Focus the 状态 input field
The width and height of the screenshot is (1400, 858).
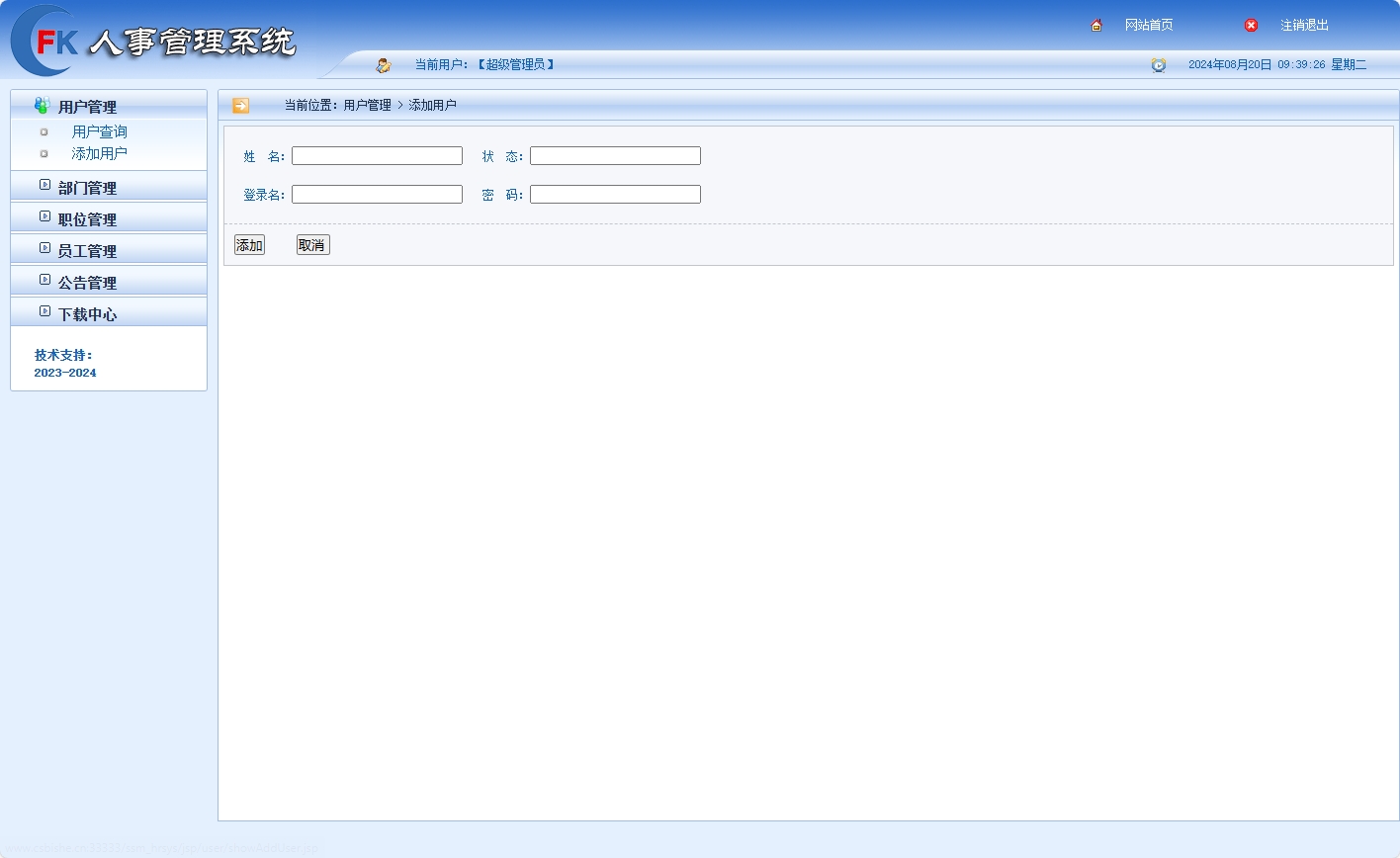(x=615, y=156)
